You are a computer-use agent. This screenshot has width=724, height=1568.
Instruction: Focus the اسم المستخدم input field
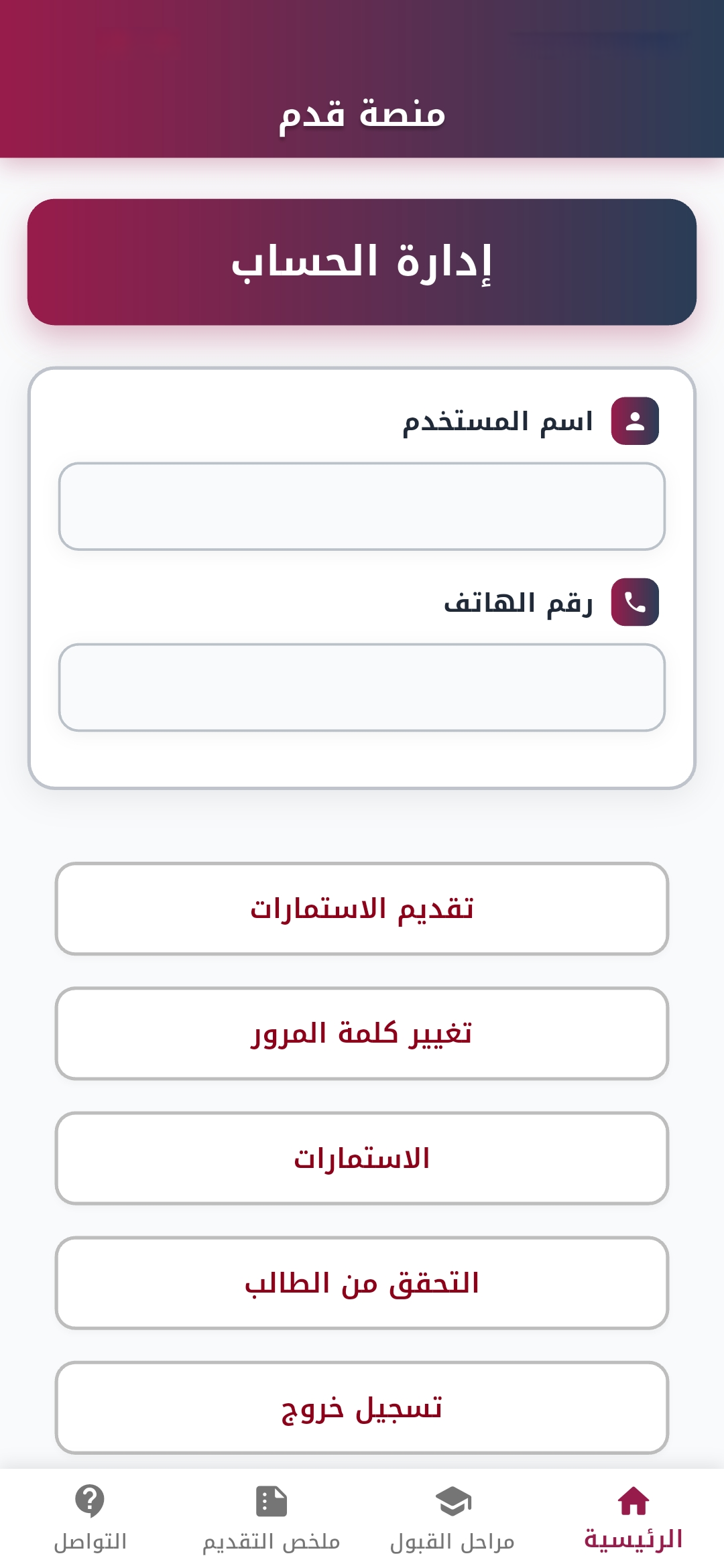362,507
